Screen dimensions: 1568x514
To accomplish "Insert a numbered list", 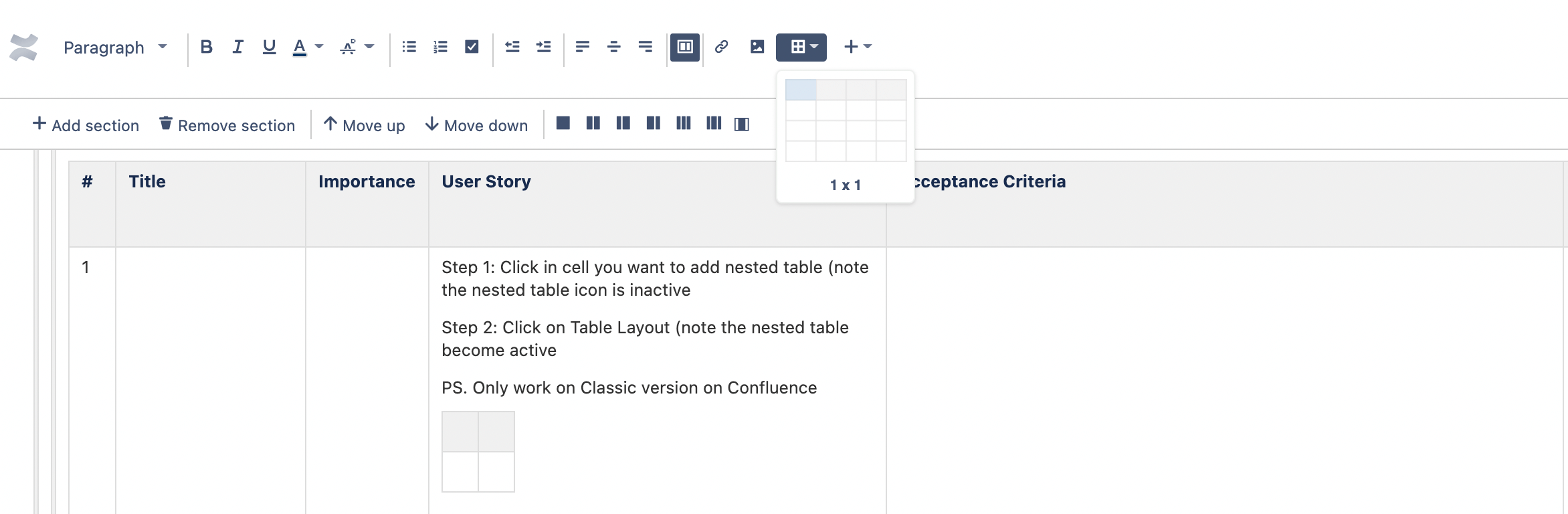I will click(440, 47).
